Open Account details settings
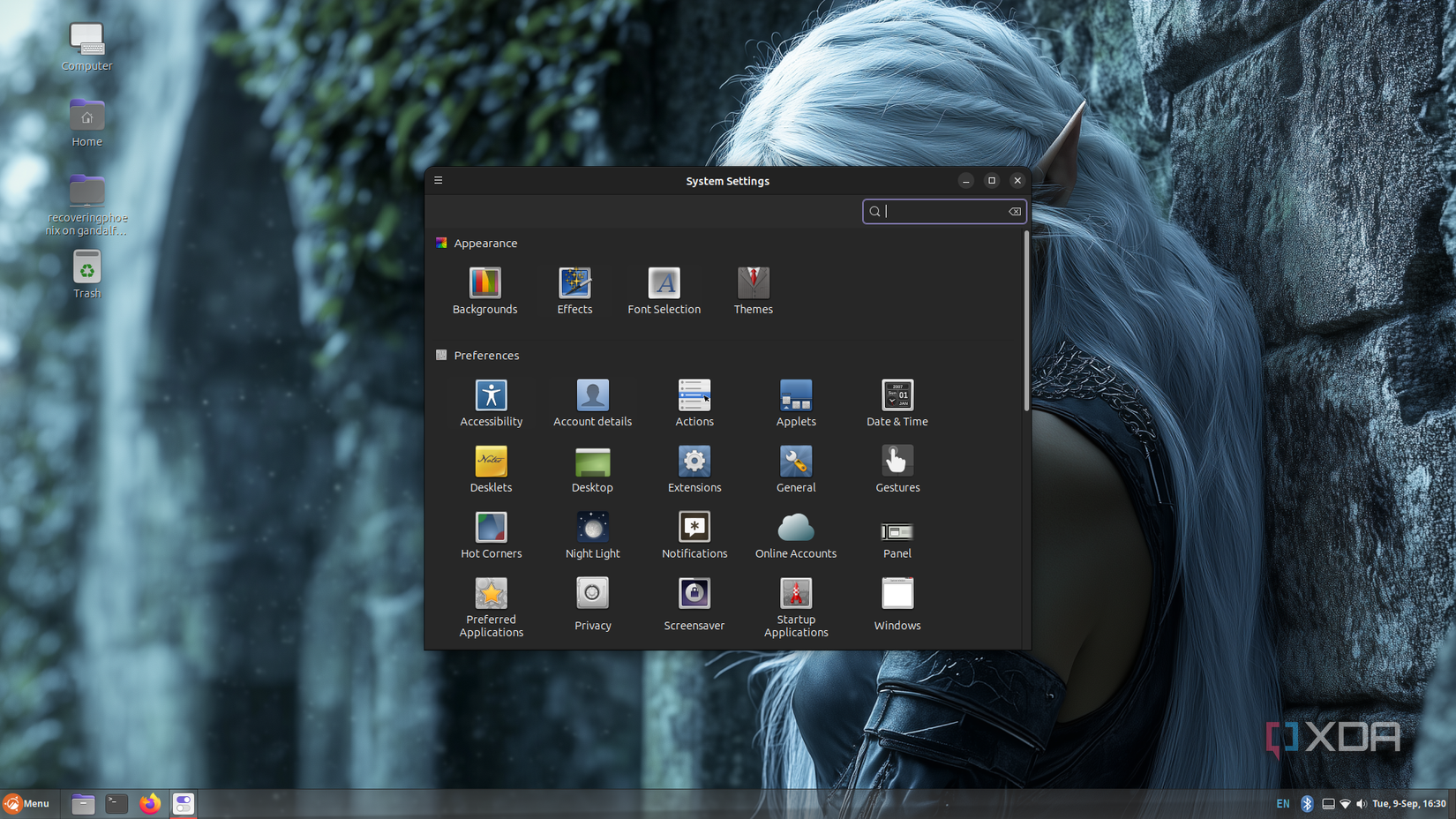1456x819 pixels. [x=592, y=402]
